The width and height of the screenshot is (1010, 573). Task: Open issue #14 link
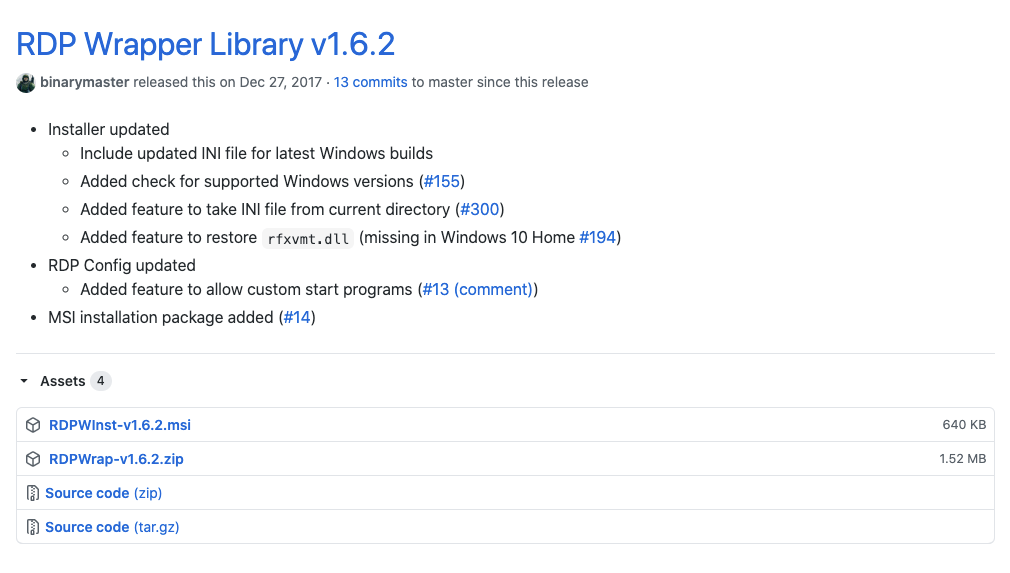297,317
